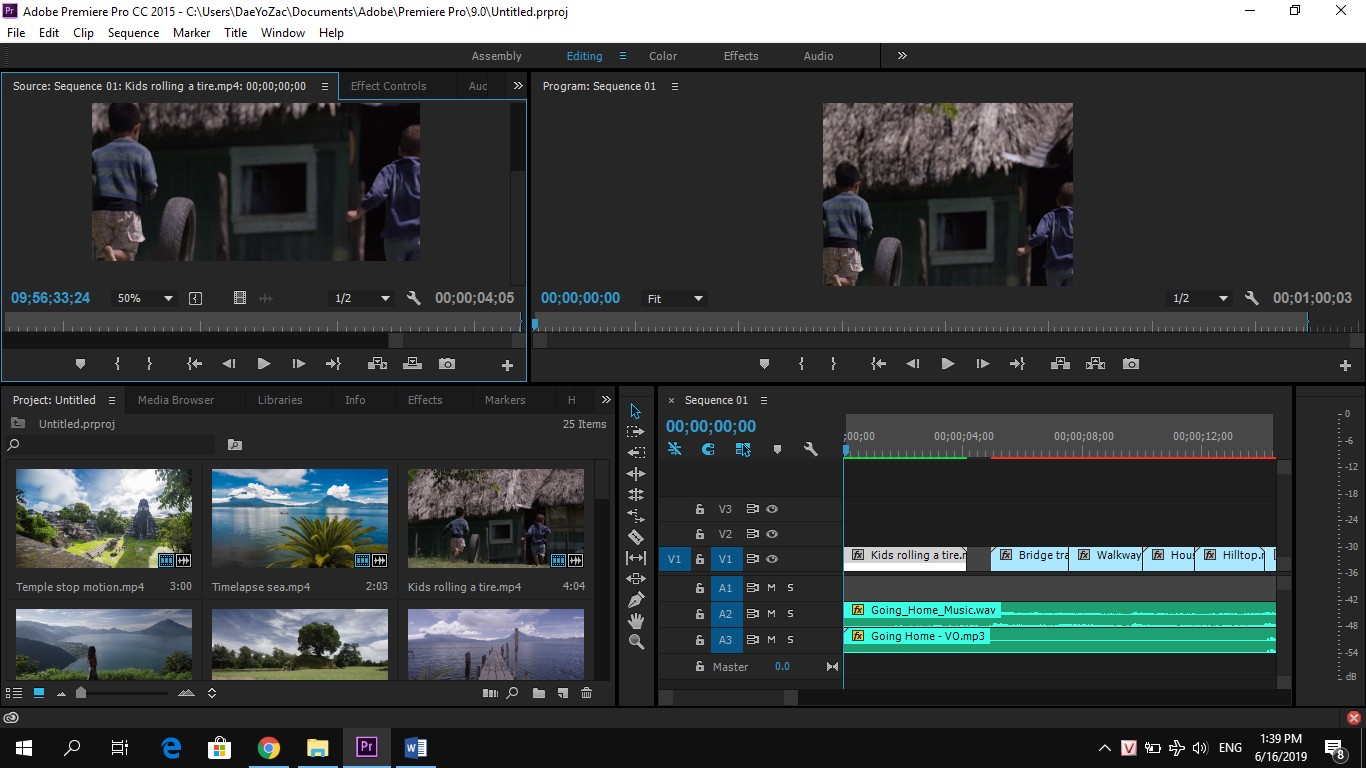This screenshot has width=1366, height=768.
Task: Click Source monitor settings wrench
Action: [414, 298]
